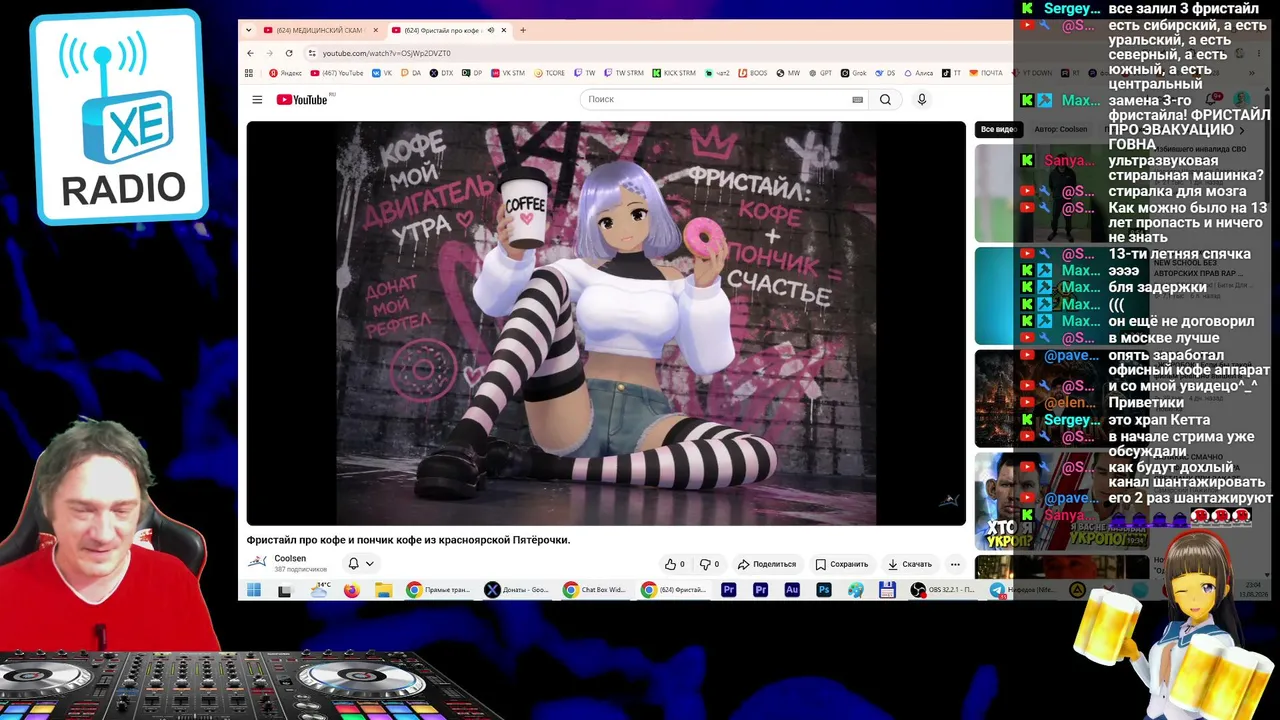Switch to the Прямые трансляции Chrome window
Image resolution: width=1280 pixels, height=720 pixels.
click(439, 590)
